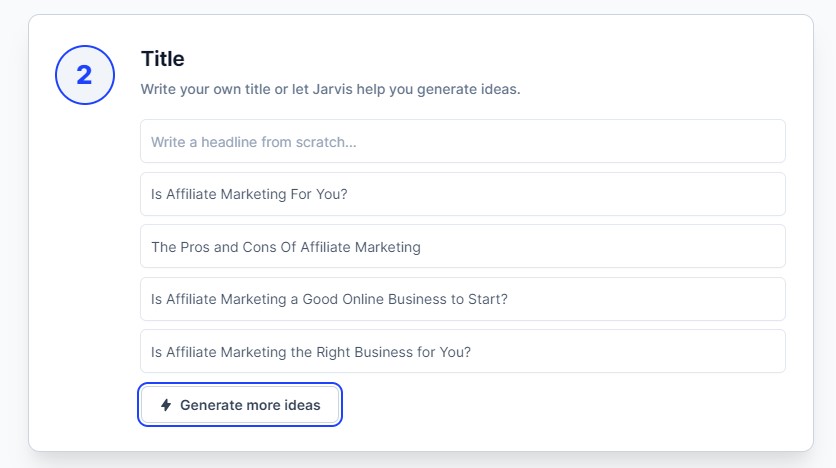Image resolution: width=836 pixels, height=468 pixels.
Task: Click the placeholder text in the headline field
Action: pos(254,142)
